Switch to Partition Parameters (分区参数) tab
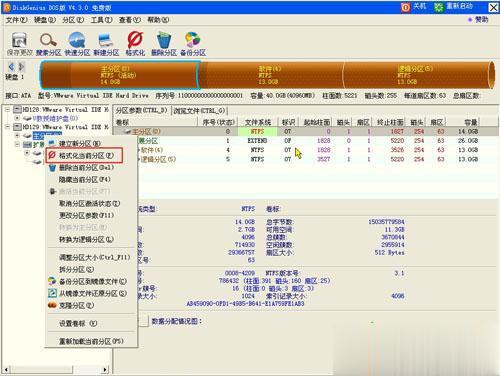This screenshot has height=376, width=500. click(141, 110)
